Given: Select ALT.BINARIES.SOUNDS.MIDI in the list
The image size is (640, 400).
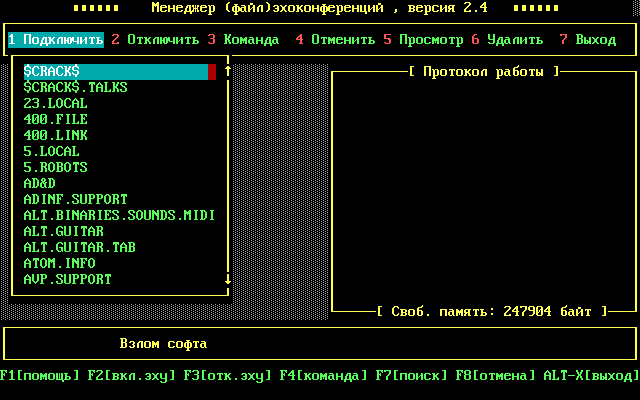Looking at the screenshot, I should coord(119,216).
